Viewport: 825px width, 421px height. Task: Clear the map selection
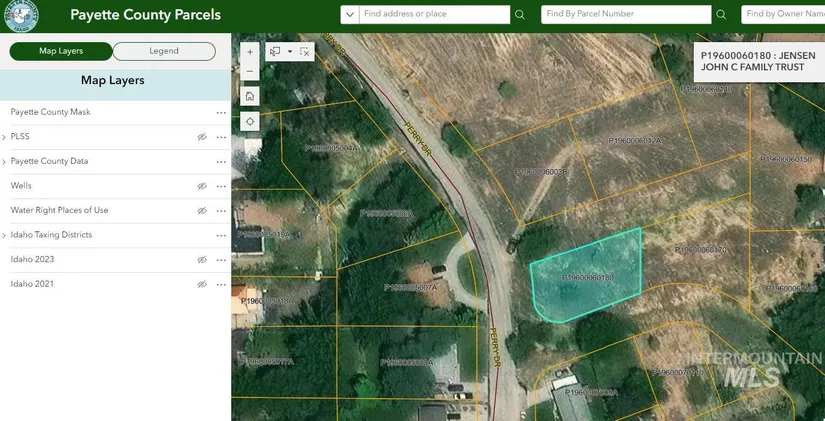tap(305, 51)
